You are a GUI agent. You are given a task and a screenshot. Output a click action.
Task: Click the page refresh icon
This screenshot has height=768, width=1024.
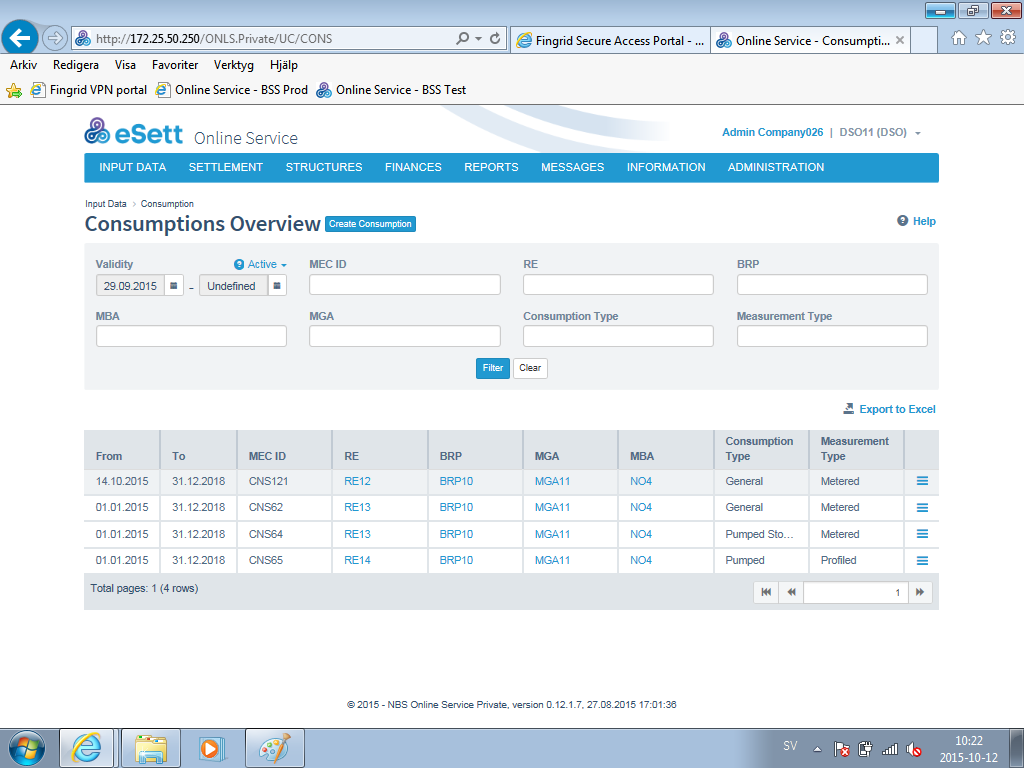[x=495, y=39]
